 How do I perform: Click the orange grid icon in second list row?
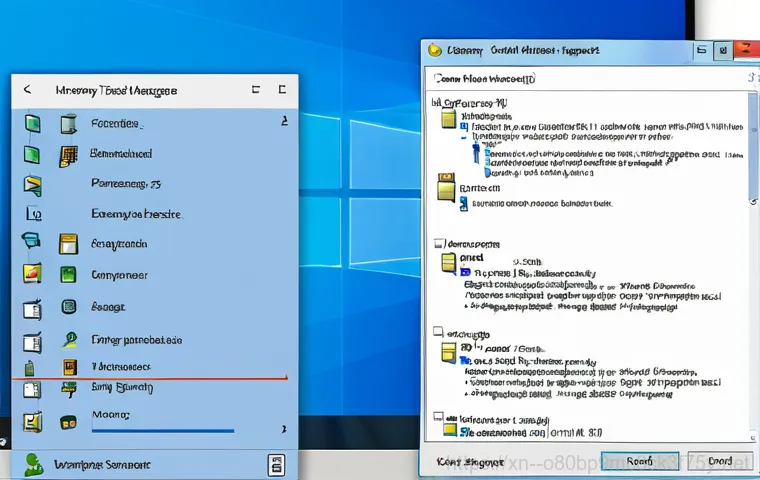coord(68,155)
